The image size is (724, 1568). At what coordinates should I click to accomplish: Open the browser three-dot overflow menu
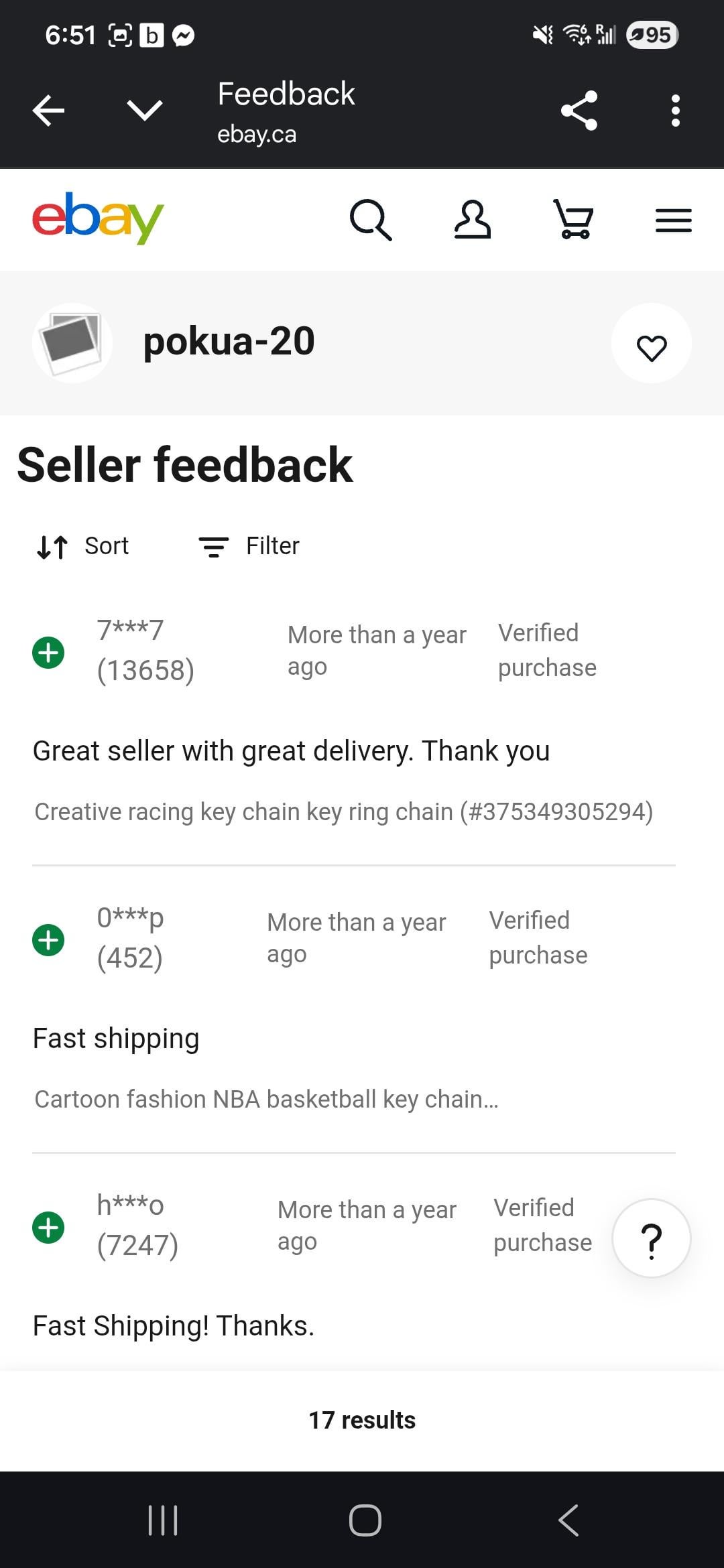point(675,111)
